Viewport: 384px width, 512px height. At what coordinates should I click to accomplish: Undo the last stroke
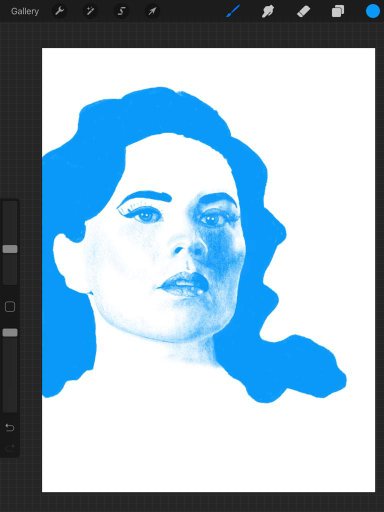(10, 427)
